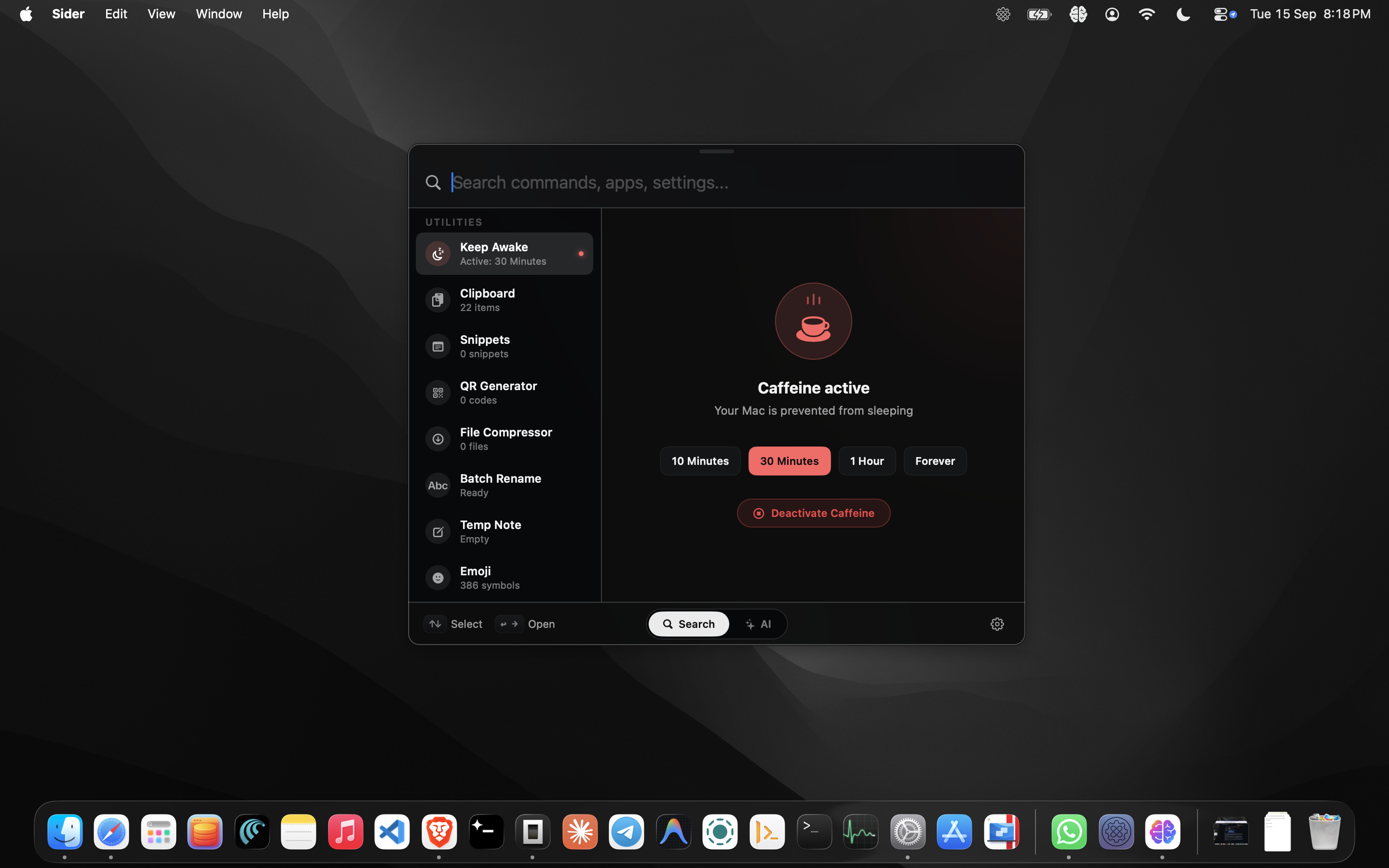Click the pink brain app icon in the Dock
This screenshot has height=868, width=1389.
coord(1162,832)
